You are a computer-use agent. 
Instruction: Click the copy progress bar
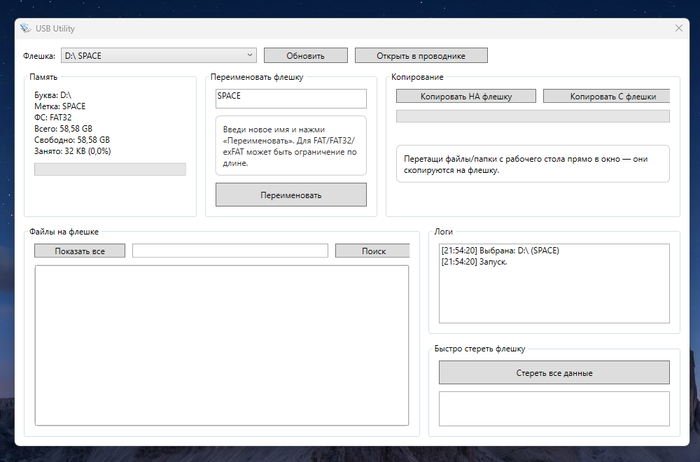532,117
